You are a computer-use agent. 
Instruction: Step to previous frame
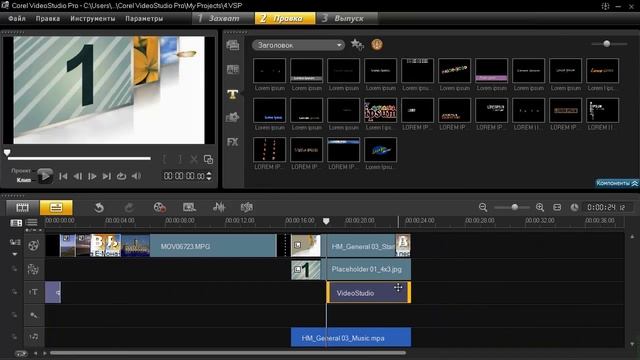click(78, 176)
